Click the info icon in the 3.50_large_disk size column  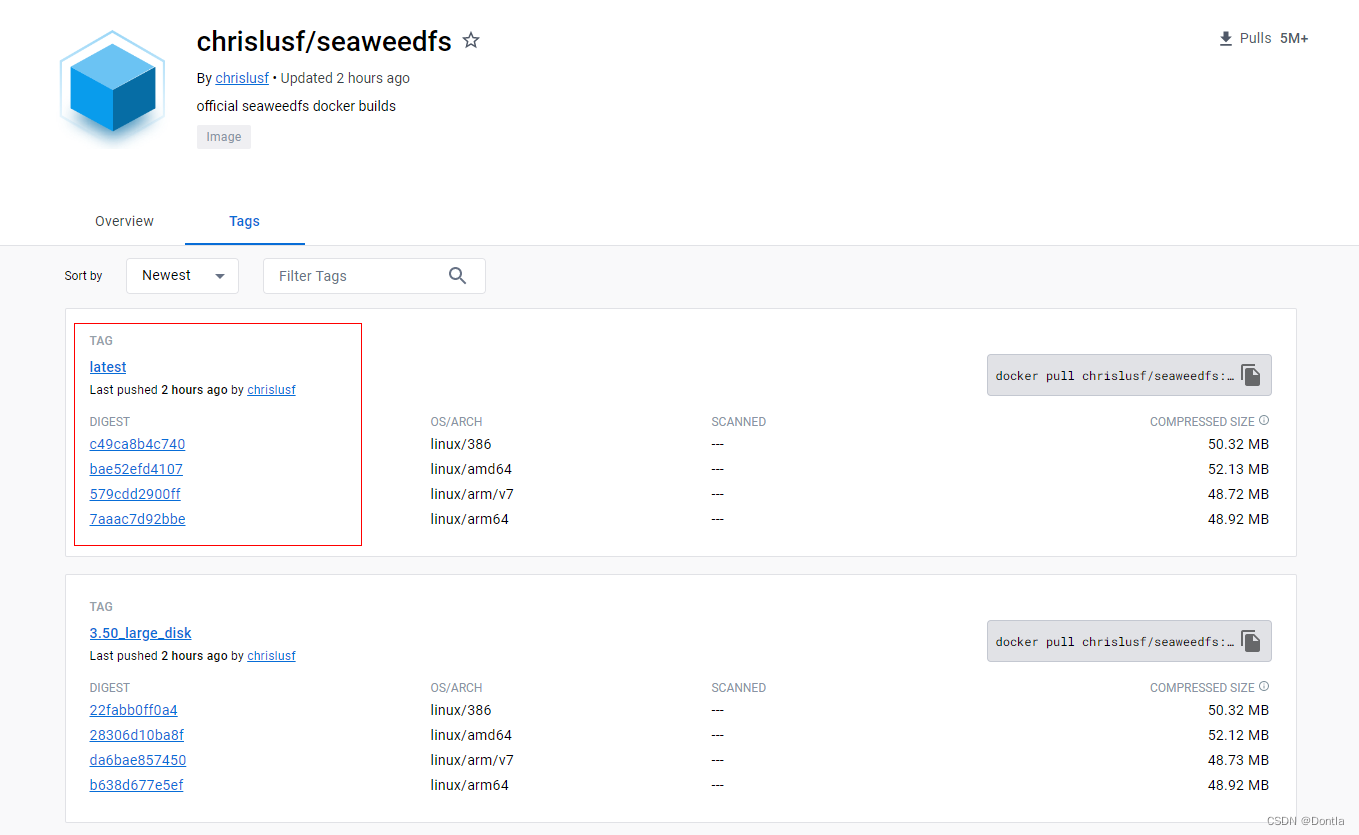point(1263,686)
